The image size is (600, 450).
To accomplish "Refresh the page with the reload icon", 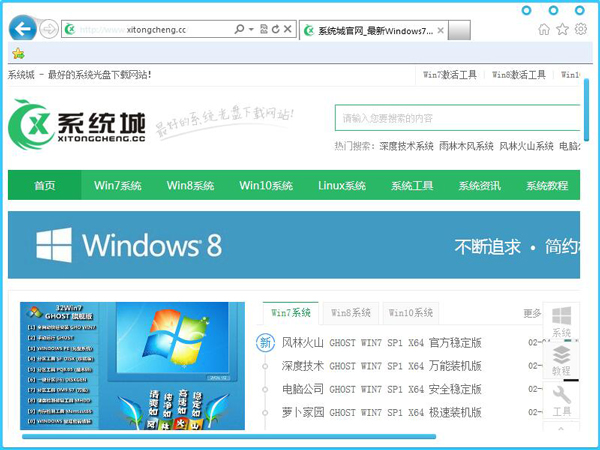I will coord(276,29).
